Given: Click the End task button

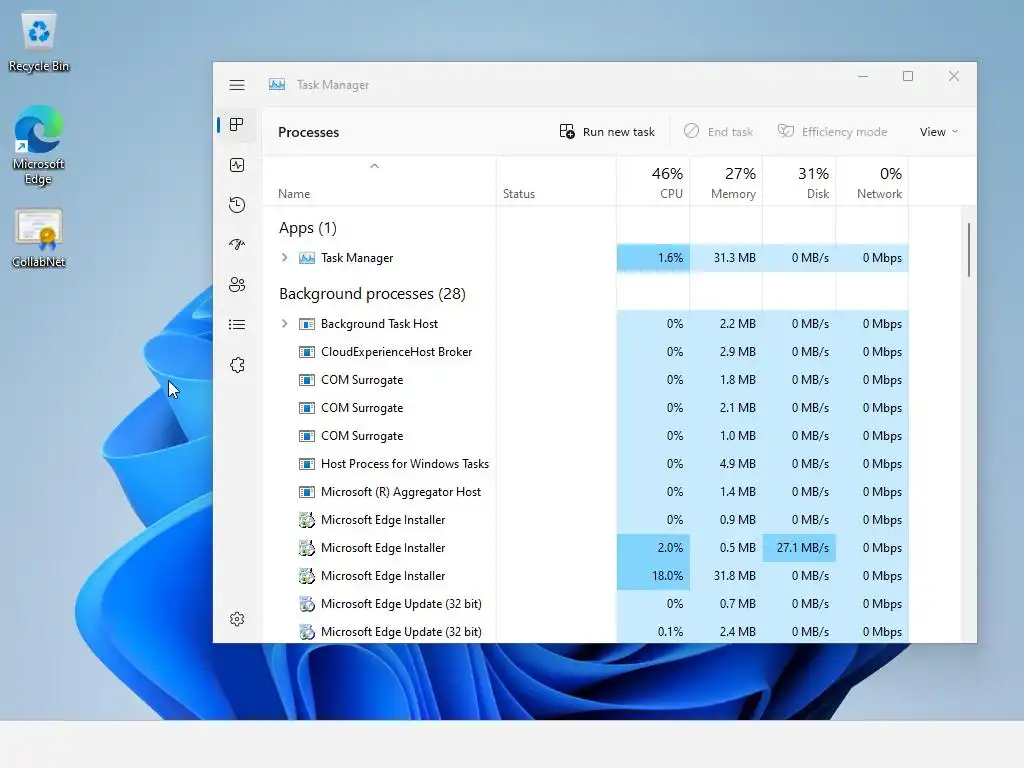Looking at the screenshot, I should click(718, 132).
